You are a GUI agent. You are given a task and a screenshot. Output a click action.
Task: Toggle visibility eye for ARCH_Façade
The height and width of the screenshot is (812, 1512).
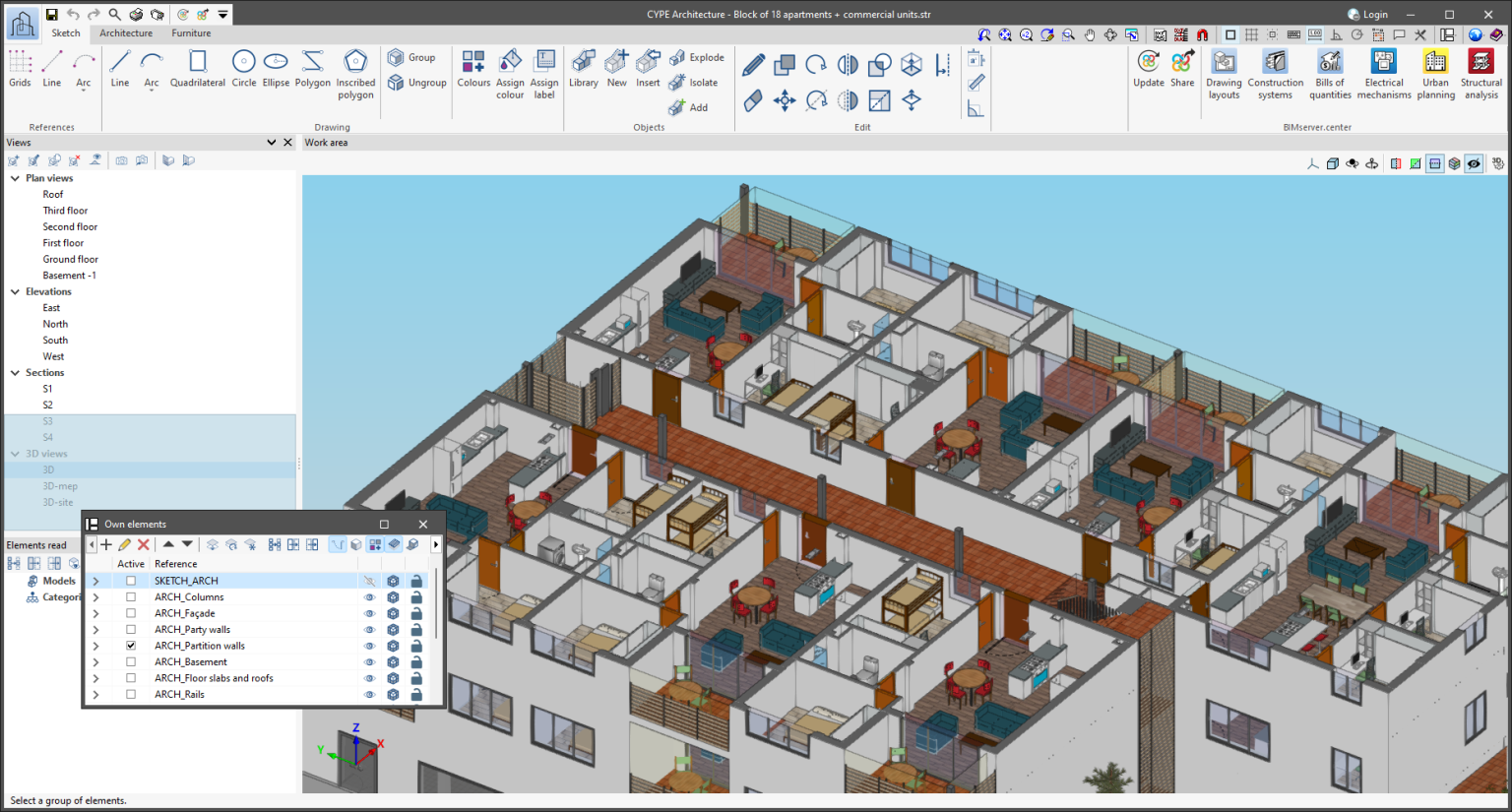click(x=370, y=613)
